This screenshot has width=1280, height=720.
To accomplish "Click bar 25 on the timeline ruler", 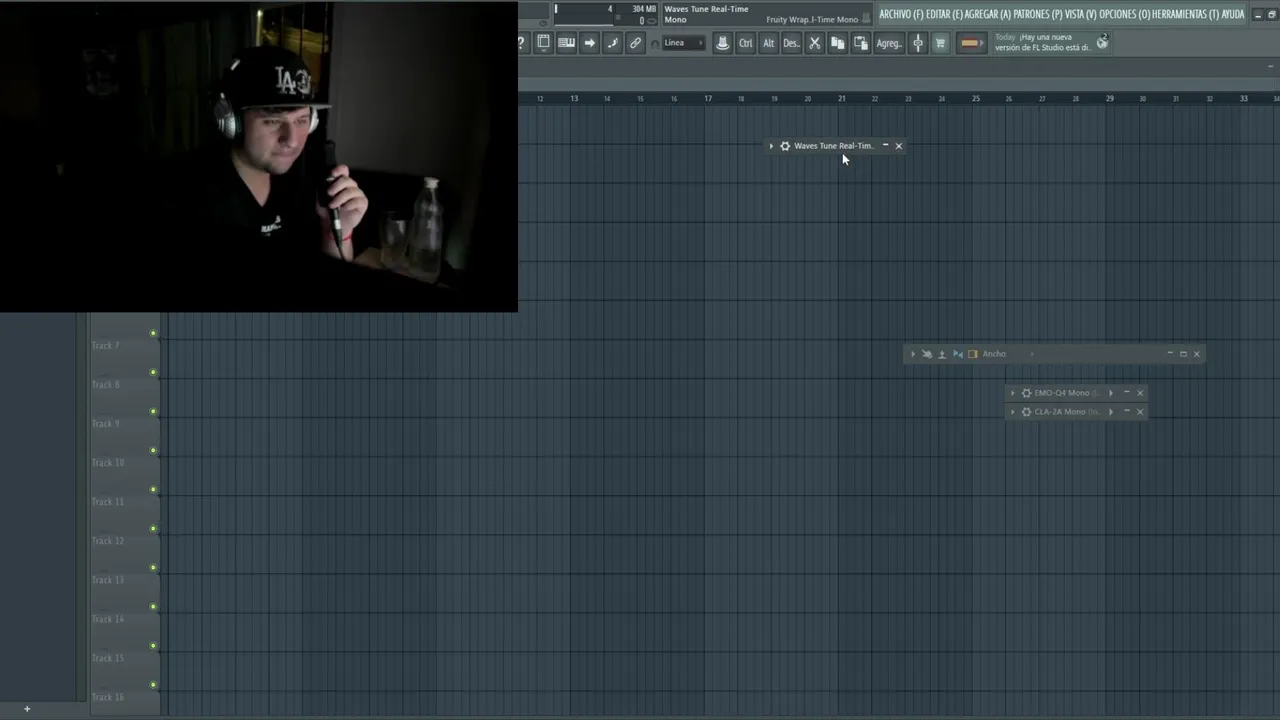I will 976,98.
